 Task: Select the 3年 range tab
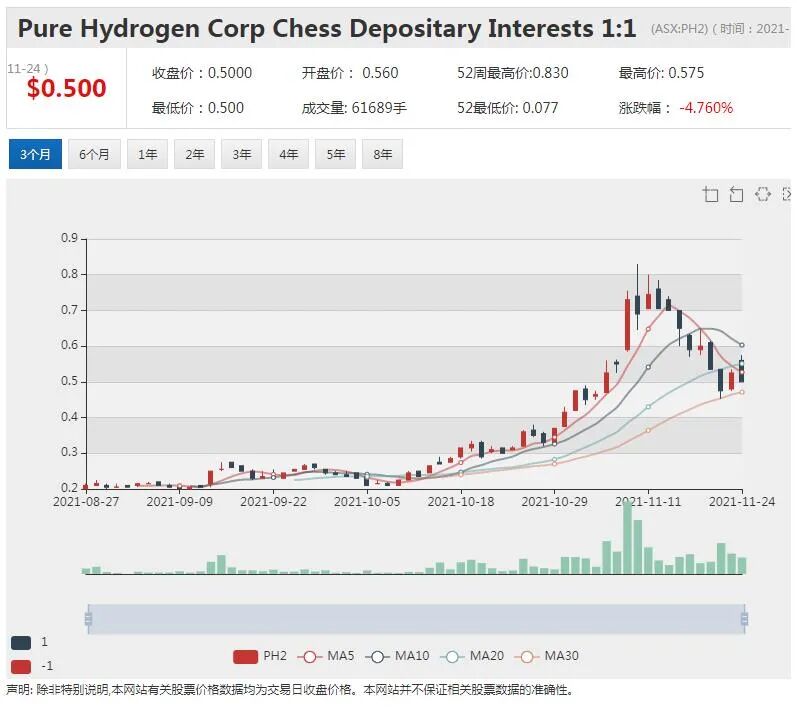pos(241,154)
